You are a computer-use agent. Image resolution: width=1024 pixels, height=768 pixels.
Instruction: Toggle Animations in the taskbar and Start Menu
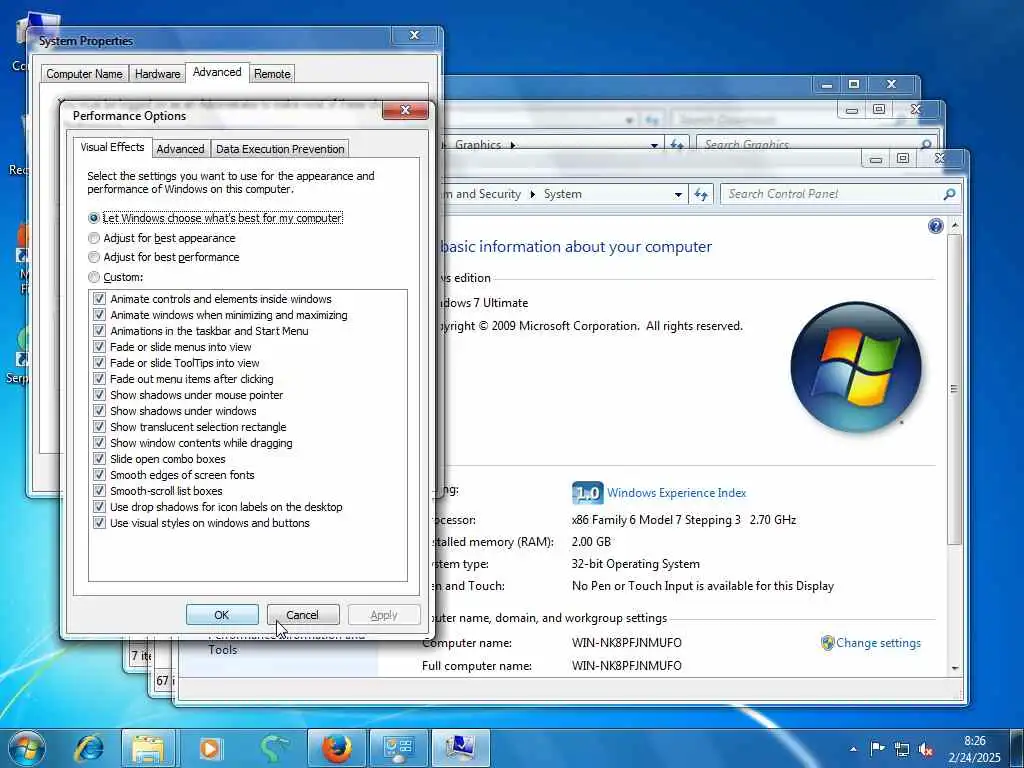pos(99,331)
